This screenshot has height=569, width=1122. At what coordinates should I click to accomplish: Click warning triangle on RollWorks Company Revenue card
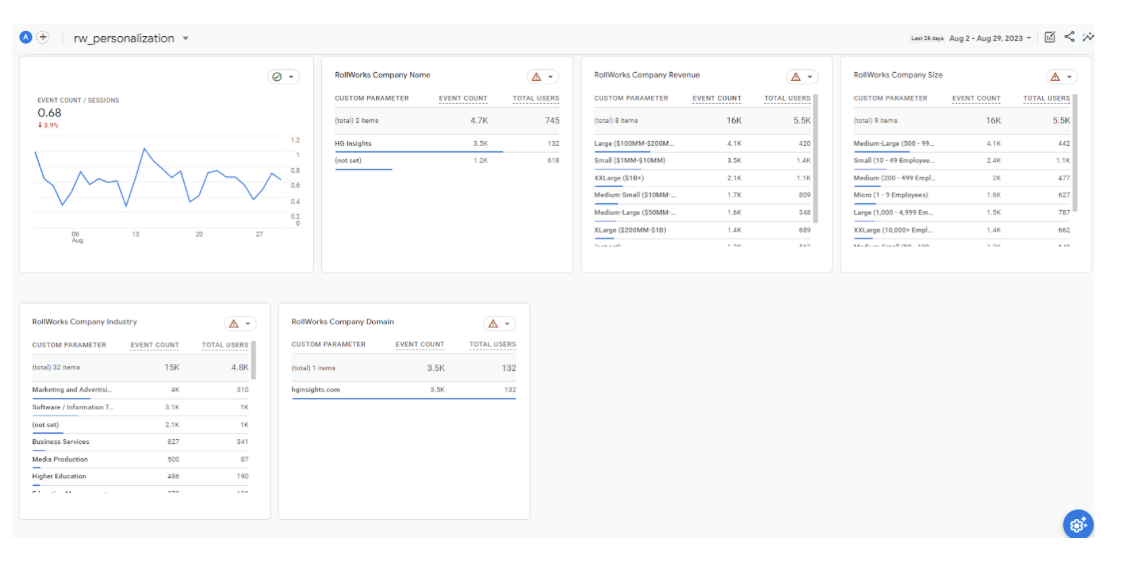pos(796,77)
